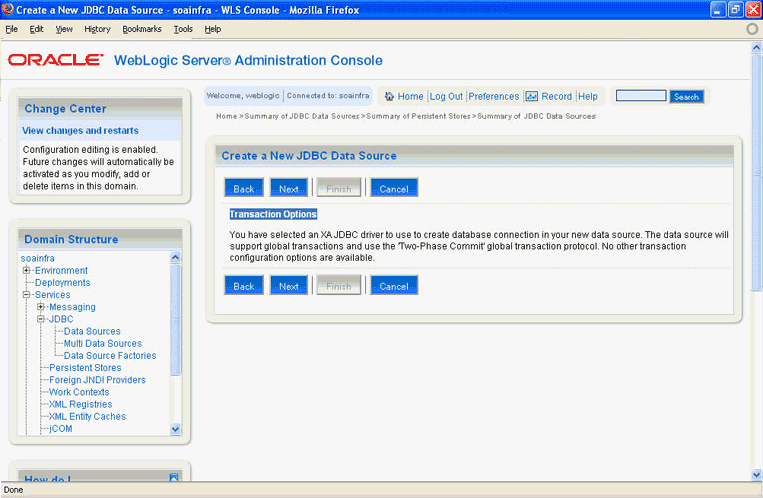Open the Bookmarks menu
Image resolution: width=763 pixels, height=498 pixels.
[142, 29]
